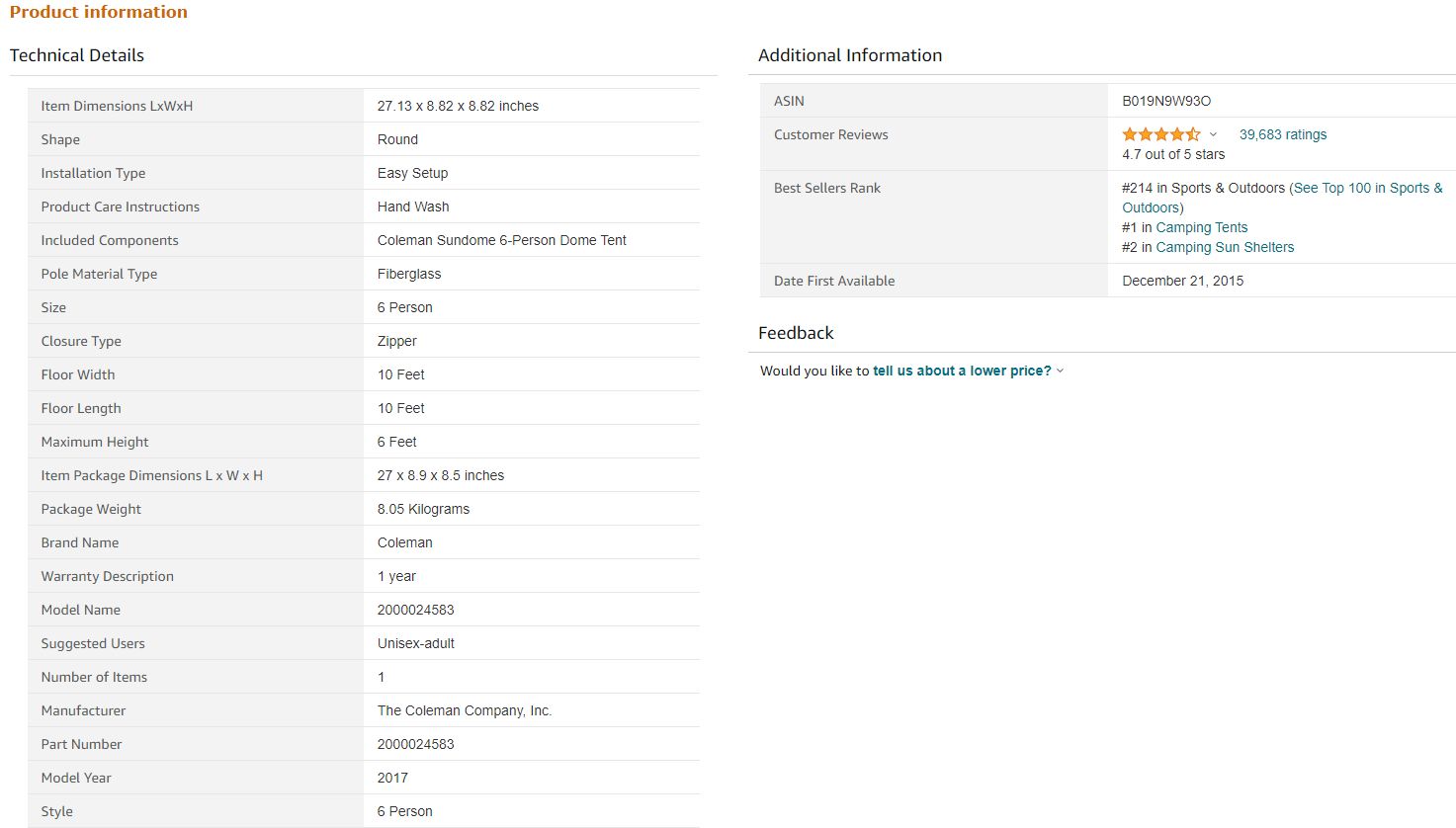Click the 4.7 out of 5 stars text
The height and width of the screenshot is (828, 1456).
1172,154
